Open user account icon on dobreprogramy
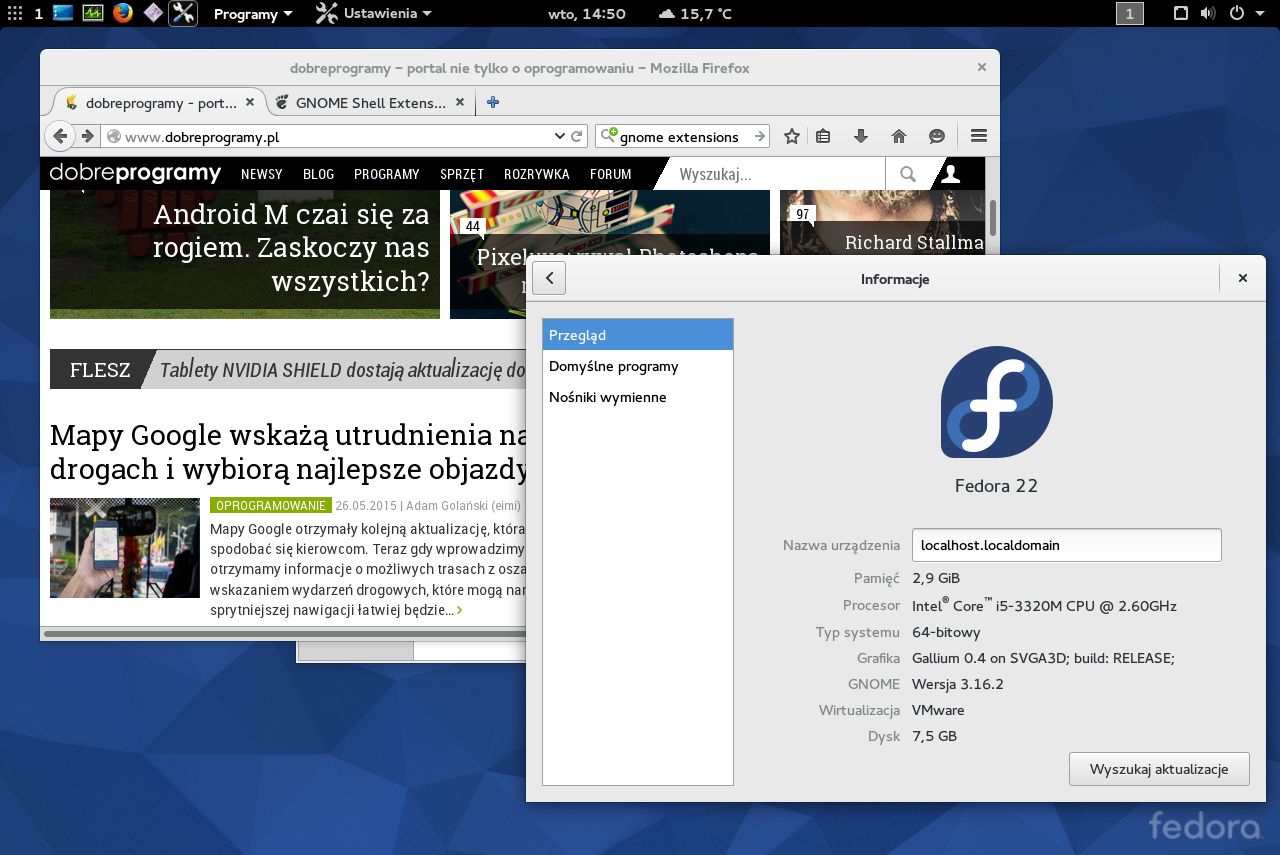Screen dimensions: 1280x855 pyautogui.click(x=951, y=174)
